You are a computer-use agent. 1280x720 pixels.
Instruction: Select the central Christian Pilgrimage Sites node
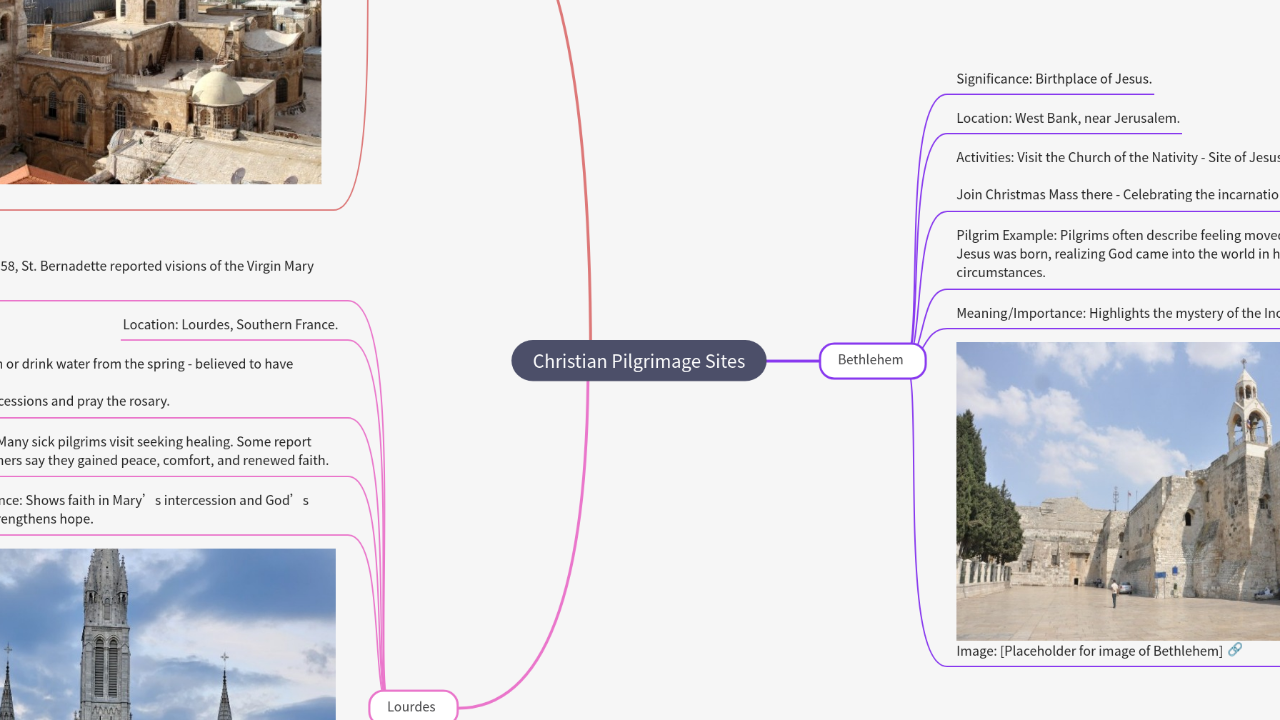click(x=638, y=361)
